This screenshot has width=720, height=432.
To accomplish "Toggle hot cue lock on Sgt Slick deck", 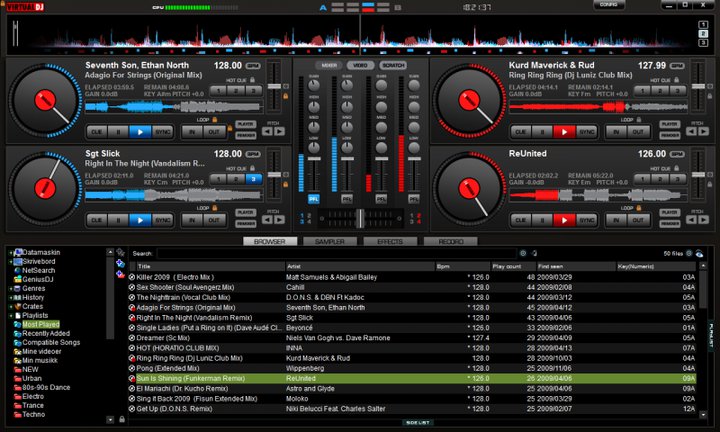I will click(252, 168).
